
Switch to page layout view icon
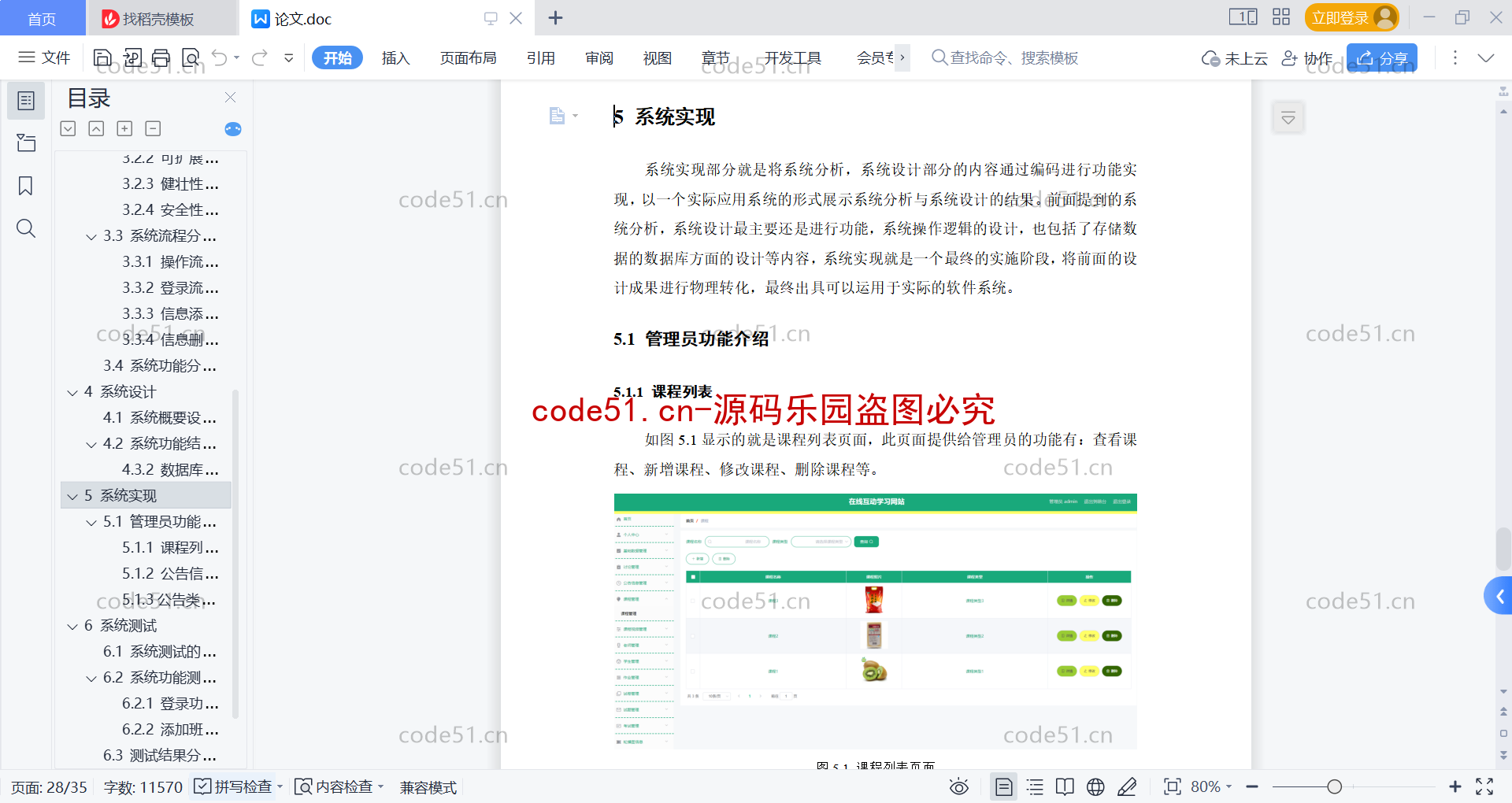tap(1004, 786)
